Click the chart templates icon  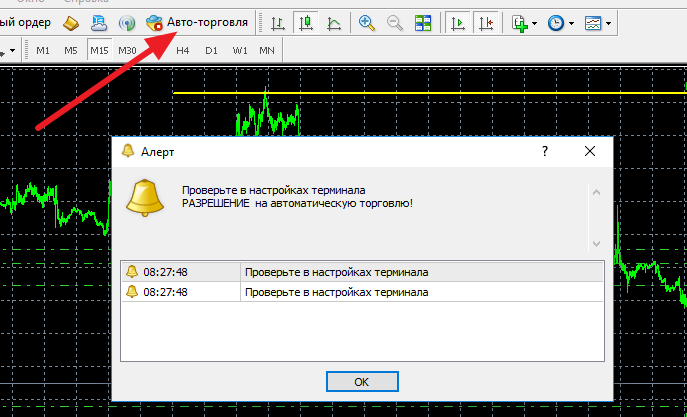coord(593,23)
